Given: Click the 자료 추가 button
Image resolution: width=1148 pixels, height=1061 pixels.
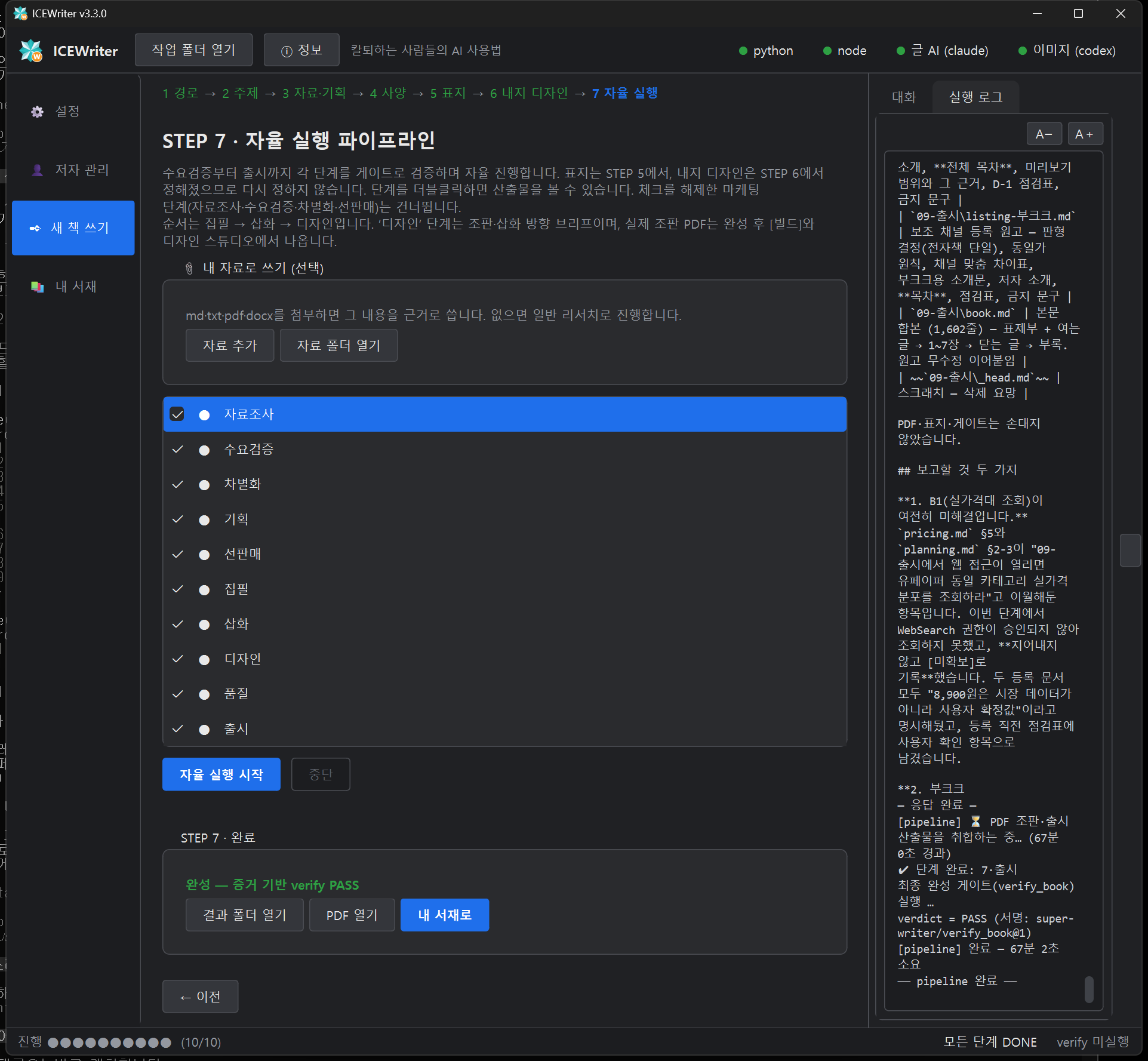Looking at the screenshot, I should click(230, 346).
